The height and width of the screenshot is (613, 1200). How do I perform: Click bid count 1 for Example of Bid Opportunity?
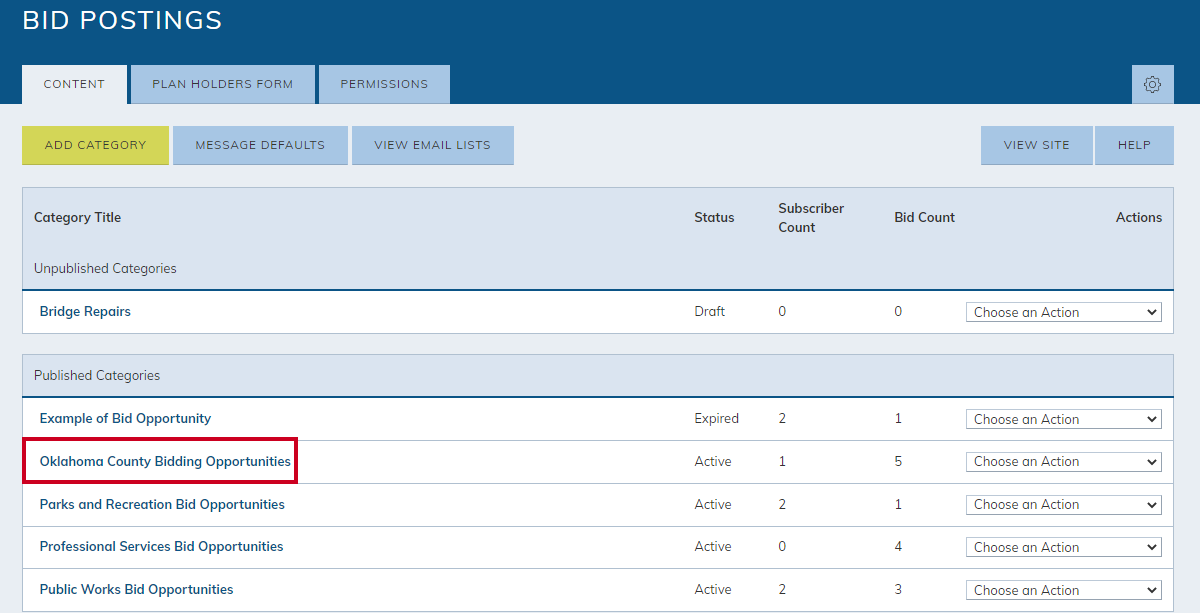pos(898,419)
